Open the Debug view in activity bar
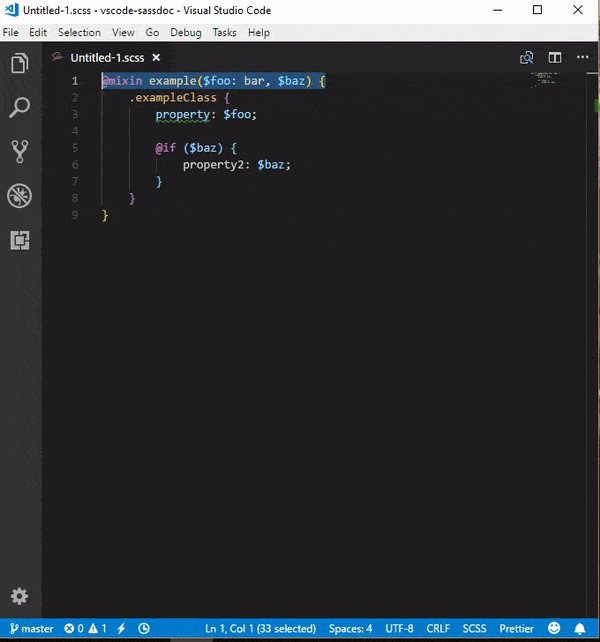The height and width of the screenshot is (642, 600). coord(20,196)
